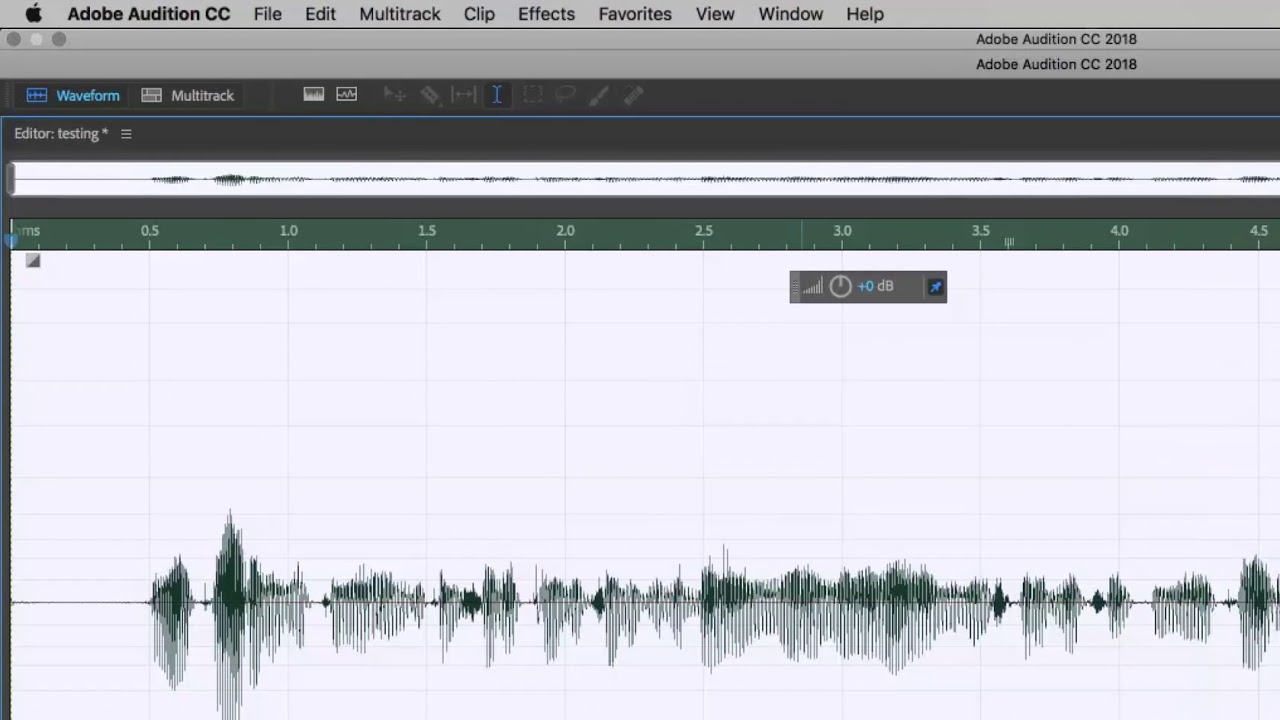
Task: Grab the HUD drag handle grip
Action: click(796, 287)
